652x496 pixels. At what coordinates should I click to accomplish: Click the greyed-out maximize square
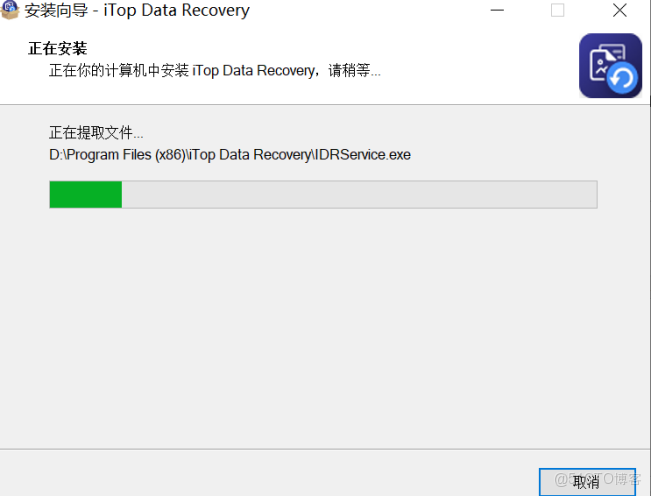[558, 10]
